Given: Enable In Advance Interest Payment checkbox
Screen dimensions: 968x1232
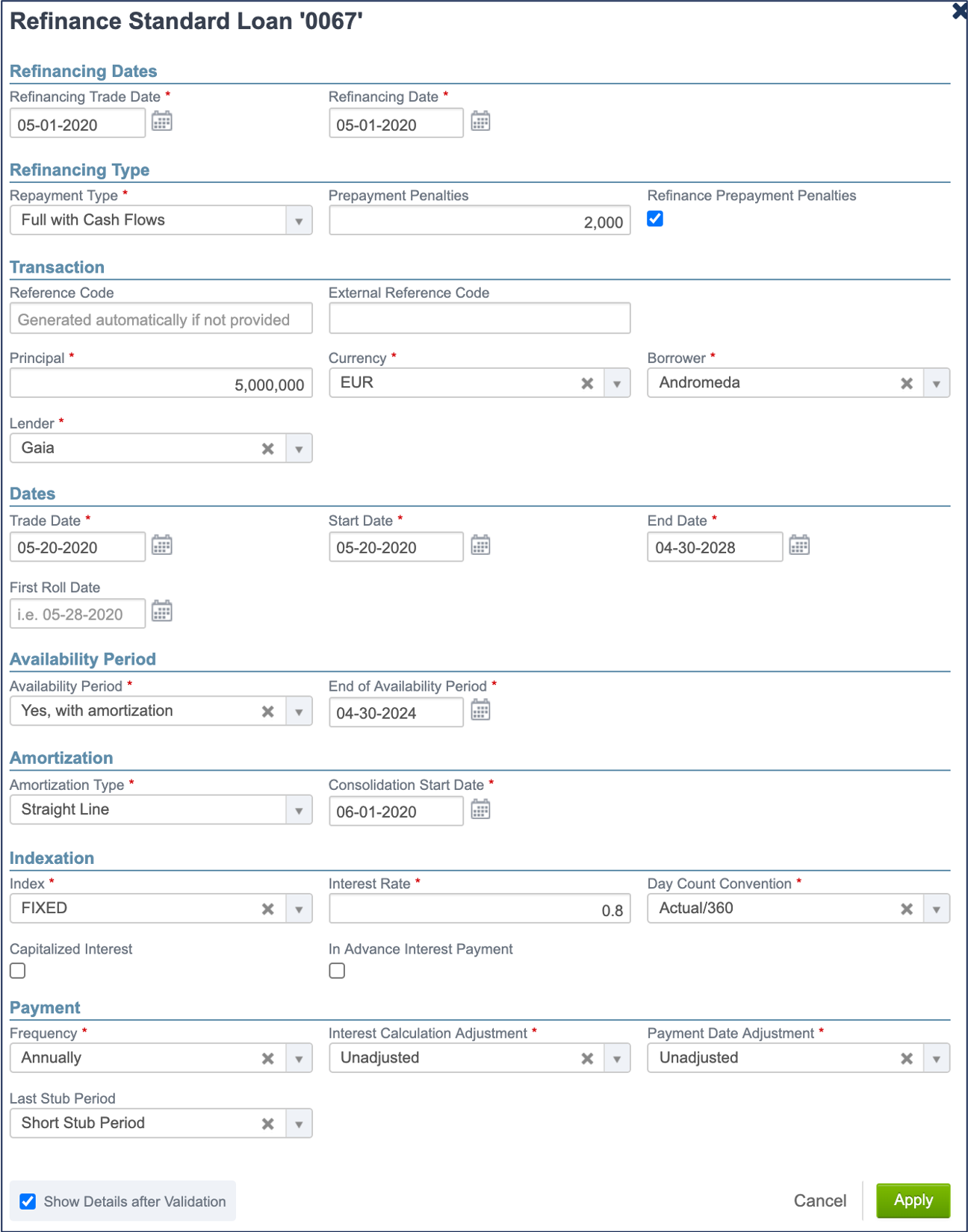Looking at the screenshot, I should (337, 971).
